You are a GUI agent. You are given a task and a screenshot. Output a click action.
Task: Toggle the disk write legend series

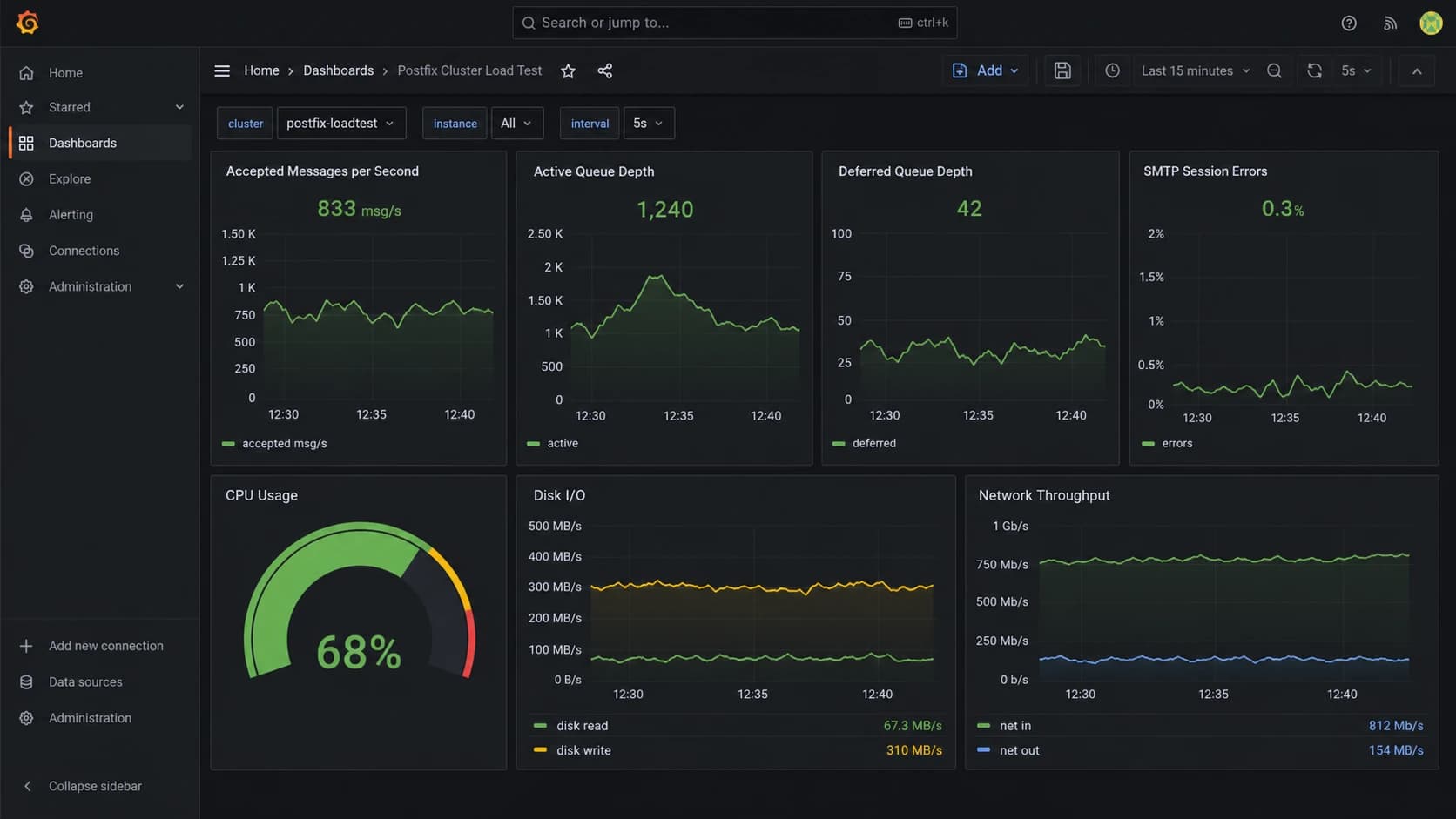tap(572, 750)
